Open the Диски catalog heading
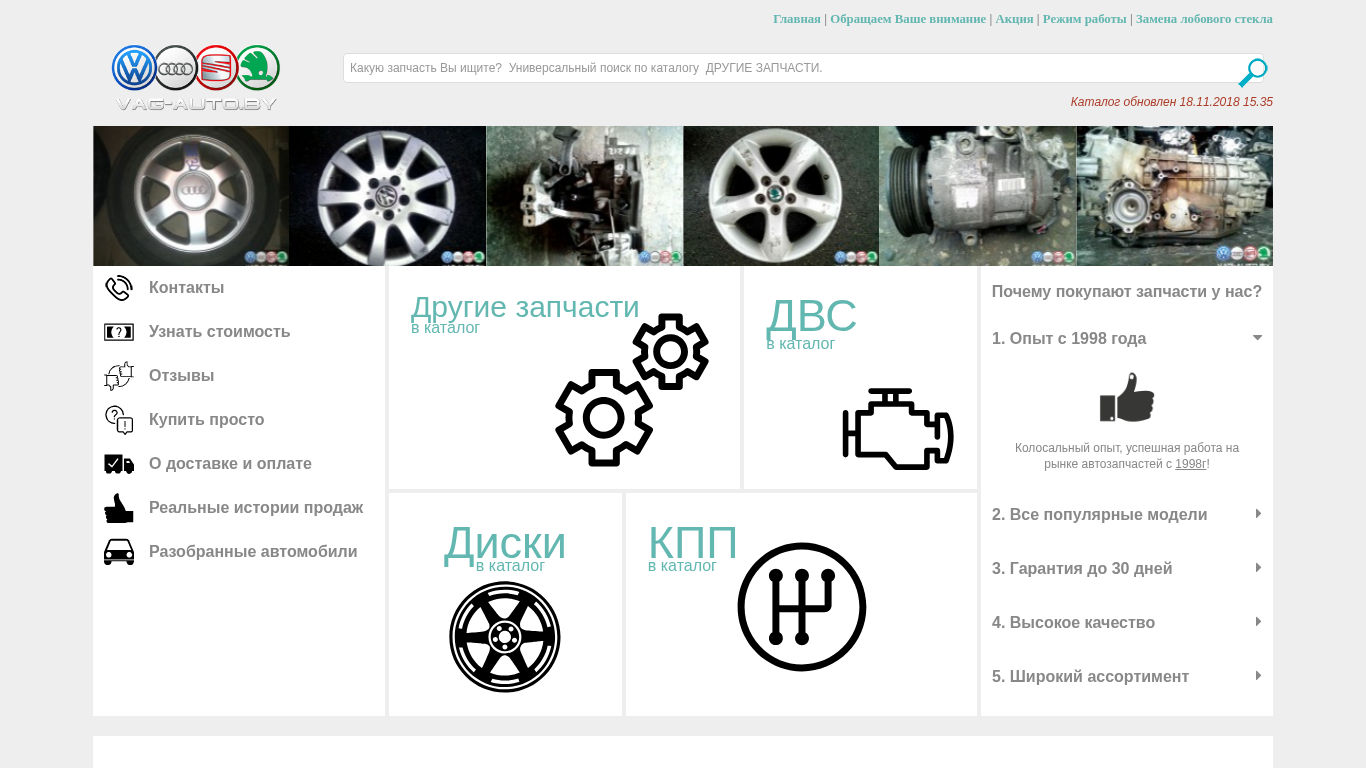Image resolution: width=1366 pixels, height=768 pixels. pyautogui.click(x=505, y=543)
